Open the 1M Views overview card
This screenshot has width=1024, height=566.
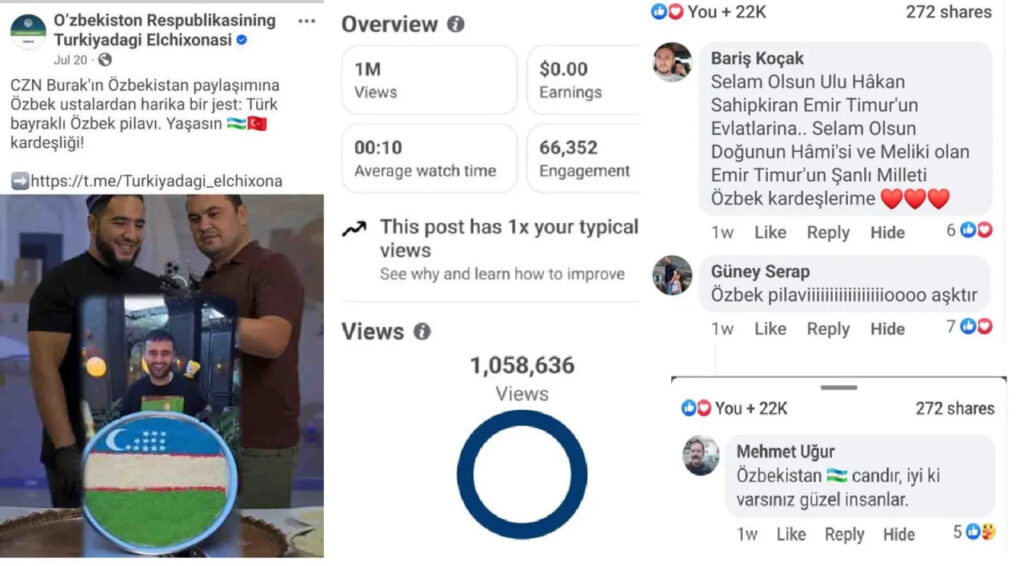pos(429,80)
